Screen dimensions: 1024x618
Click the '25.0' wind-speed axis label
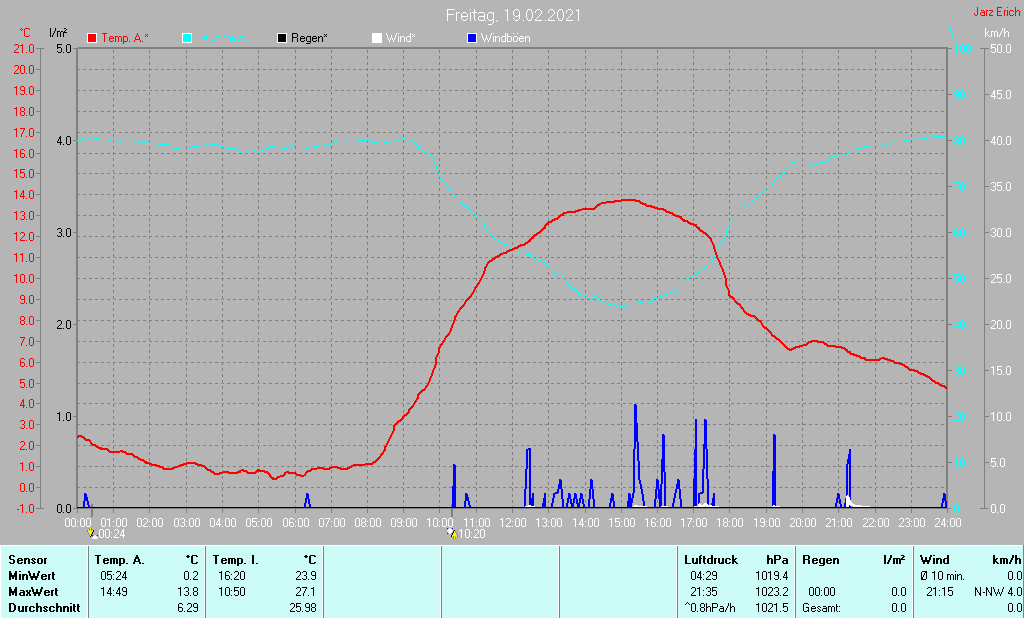[1000, 279]
